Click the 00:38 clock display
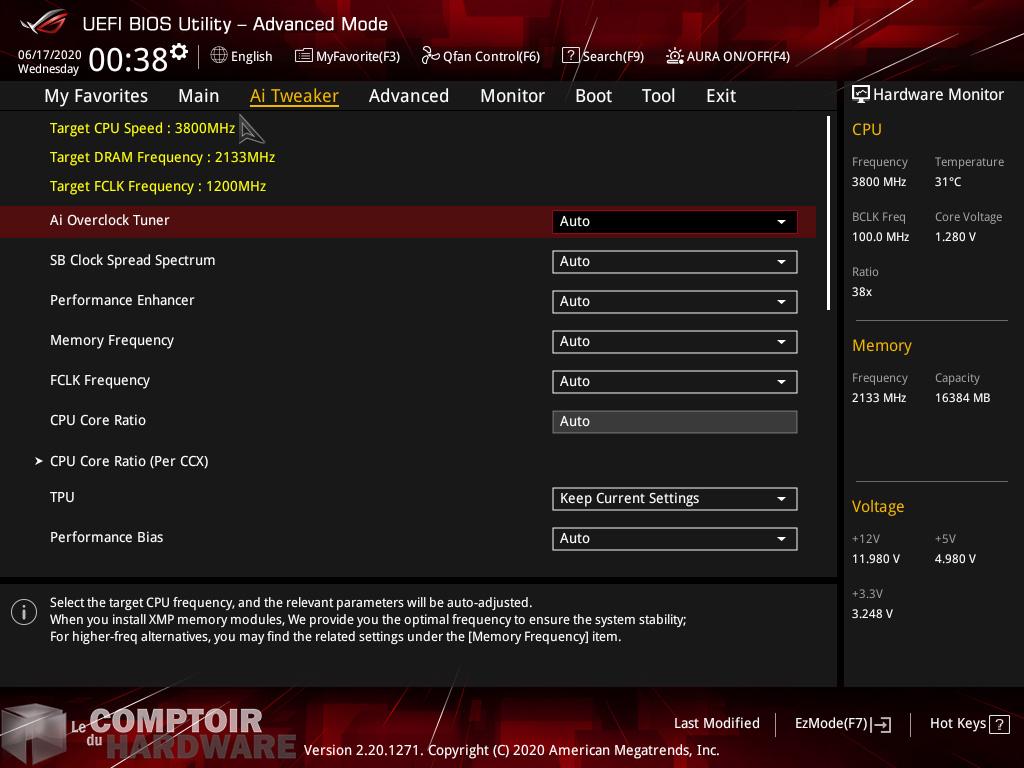Screen dimensions: 1024x768 tap(128, 59)
